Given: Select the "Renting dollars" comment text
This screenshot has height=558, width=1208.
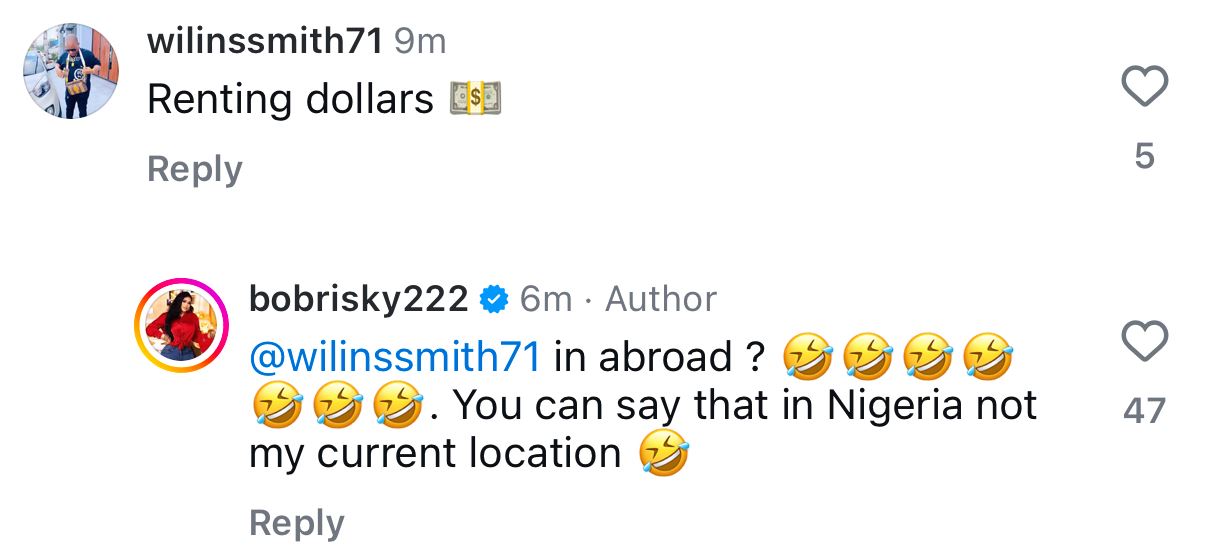Looking at the screenshot, I should 291,99.
